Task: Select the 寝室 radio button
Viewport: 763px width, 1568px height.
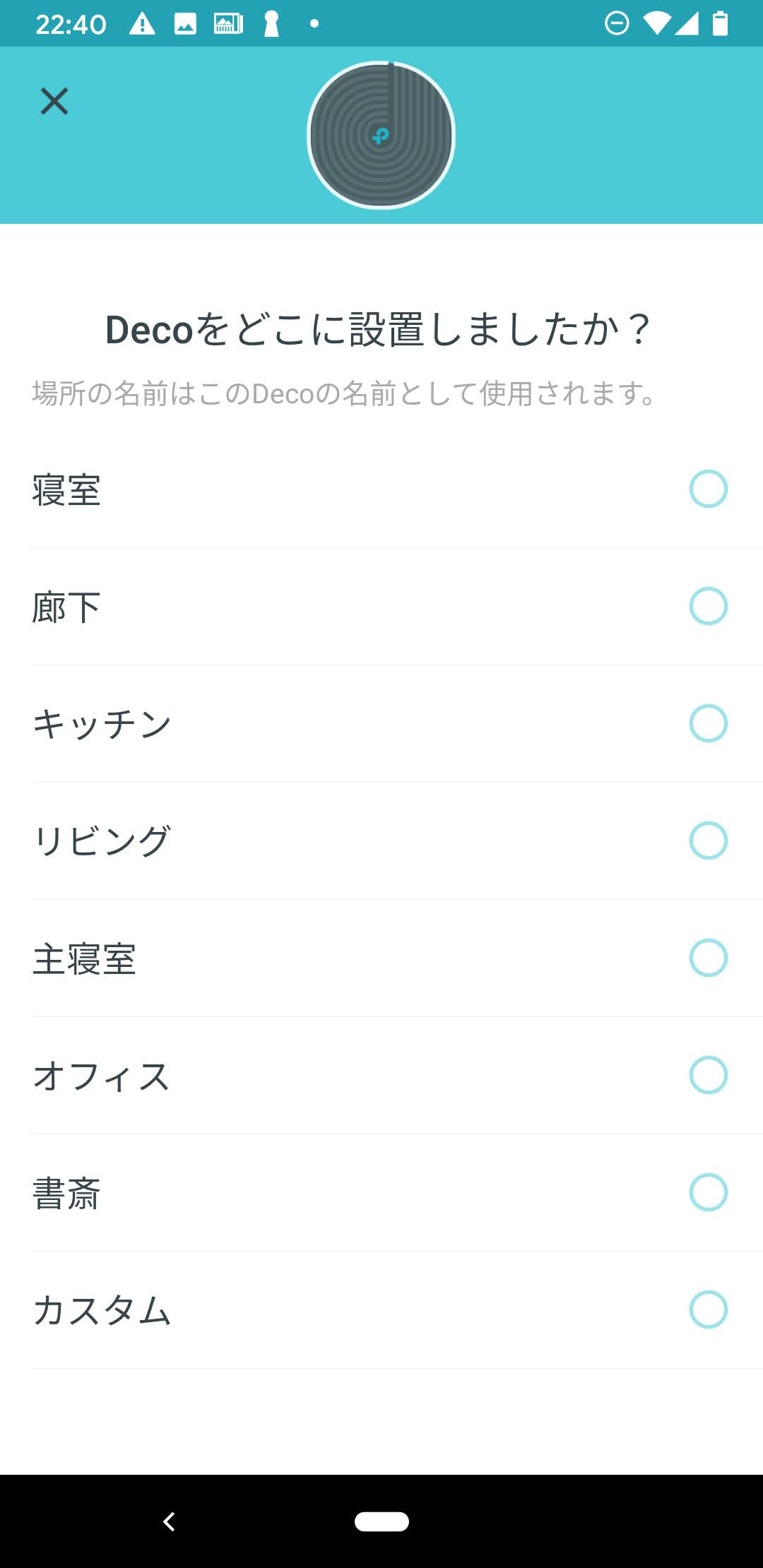Action: [x=708, y=489]
